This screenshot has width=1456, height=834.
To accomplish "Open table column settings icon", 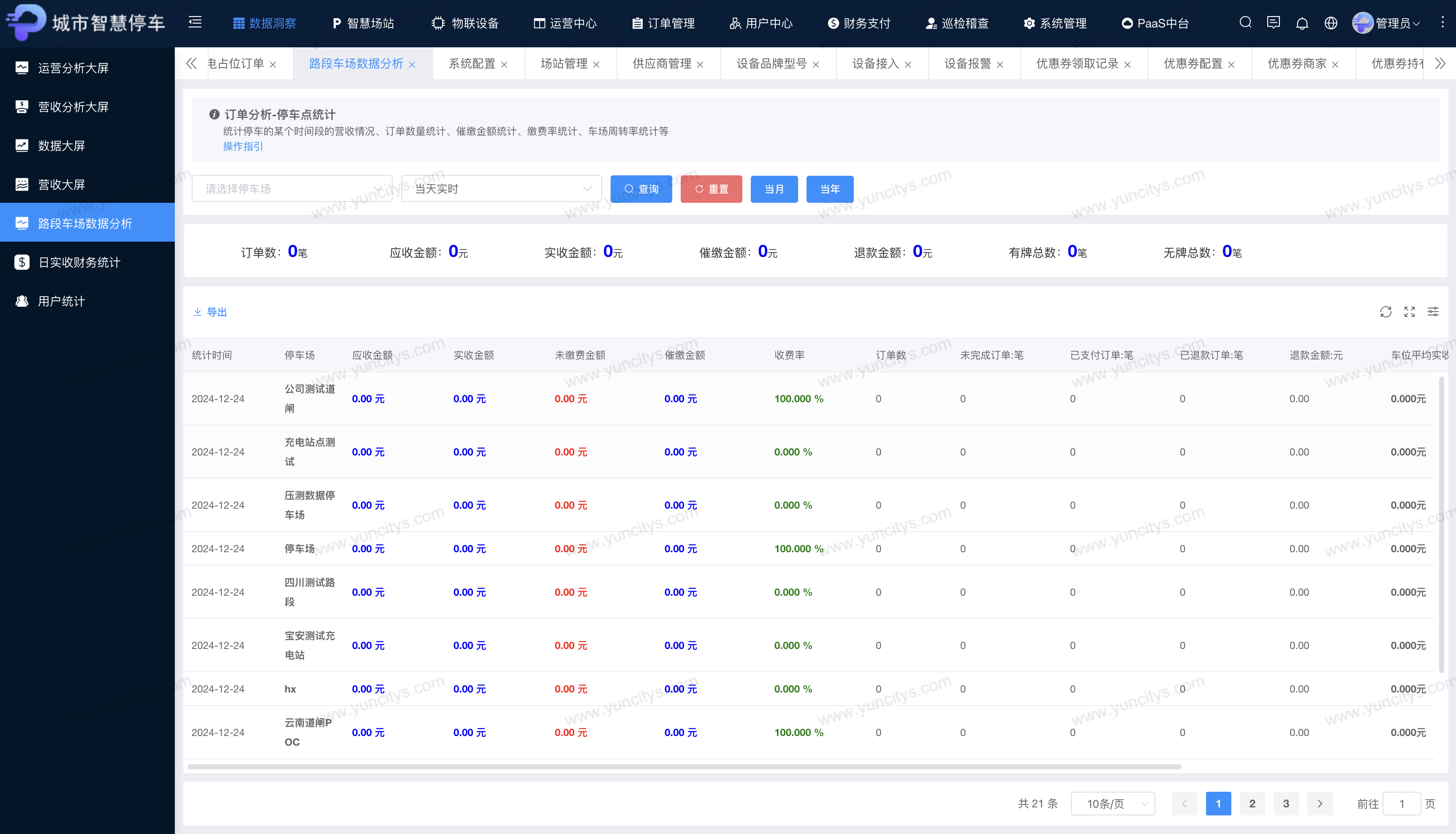I will coord(1433,312).
